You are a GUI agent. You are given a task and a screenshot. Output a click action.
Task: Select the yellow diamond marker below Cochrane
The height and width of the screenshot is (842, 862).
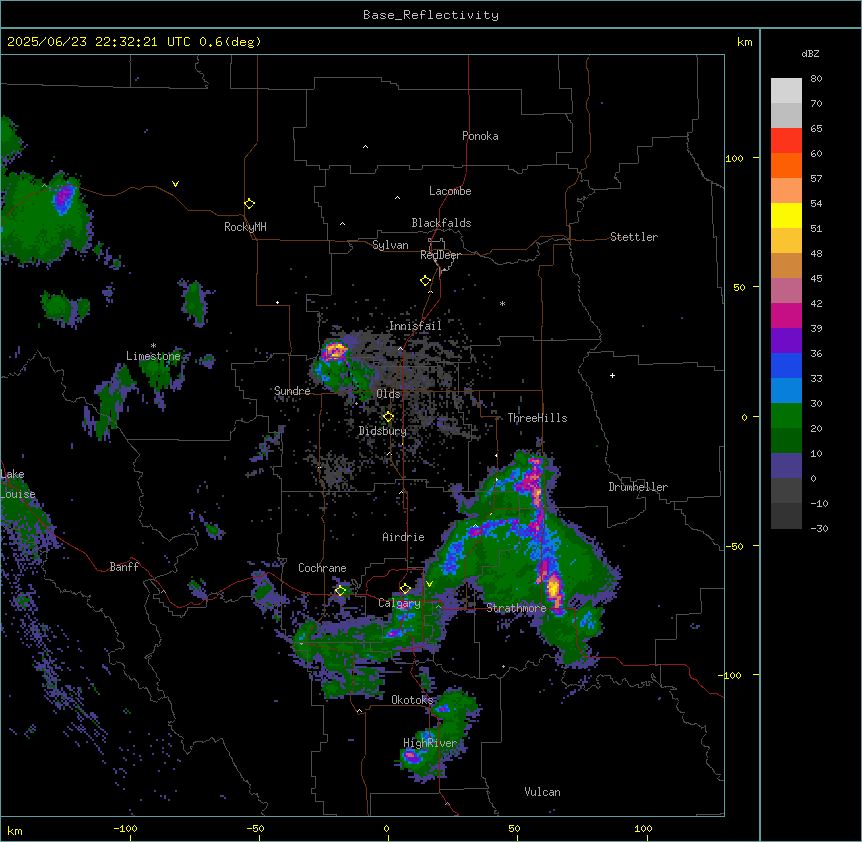point(340,590)
